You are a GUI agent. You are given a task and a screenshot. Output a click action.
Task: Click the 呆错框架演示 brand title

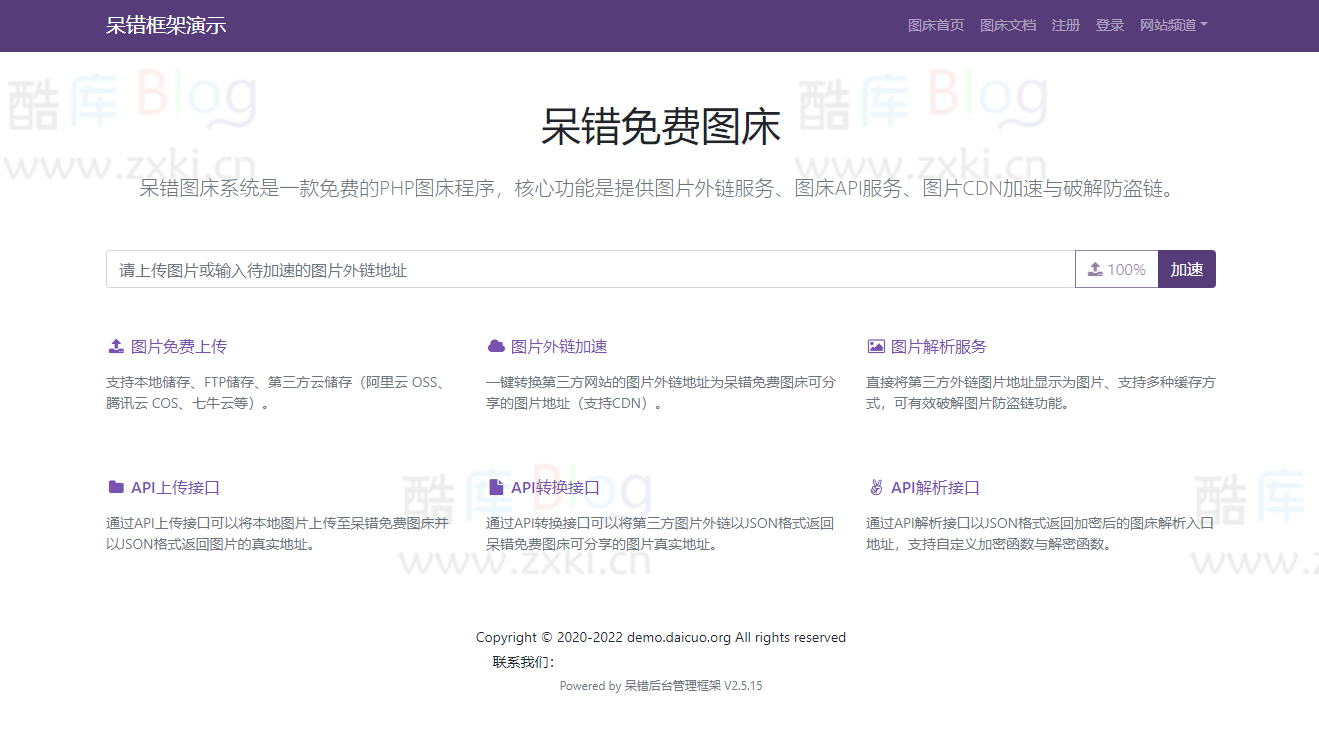coord(166,24)
